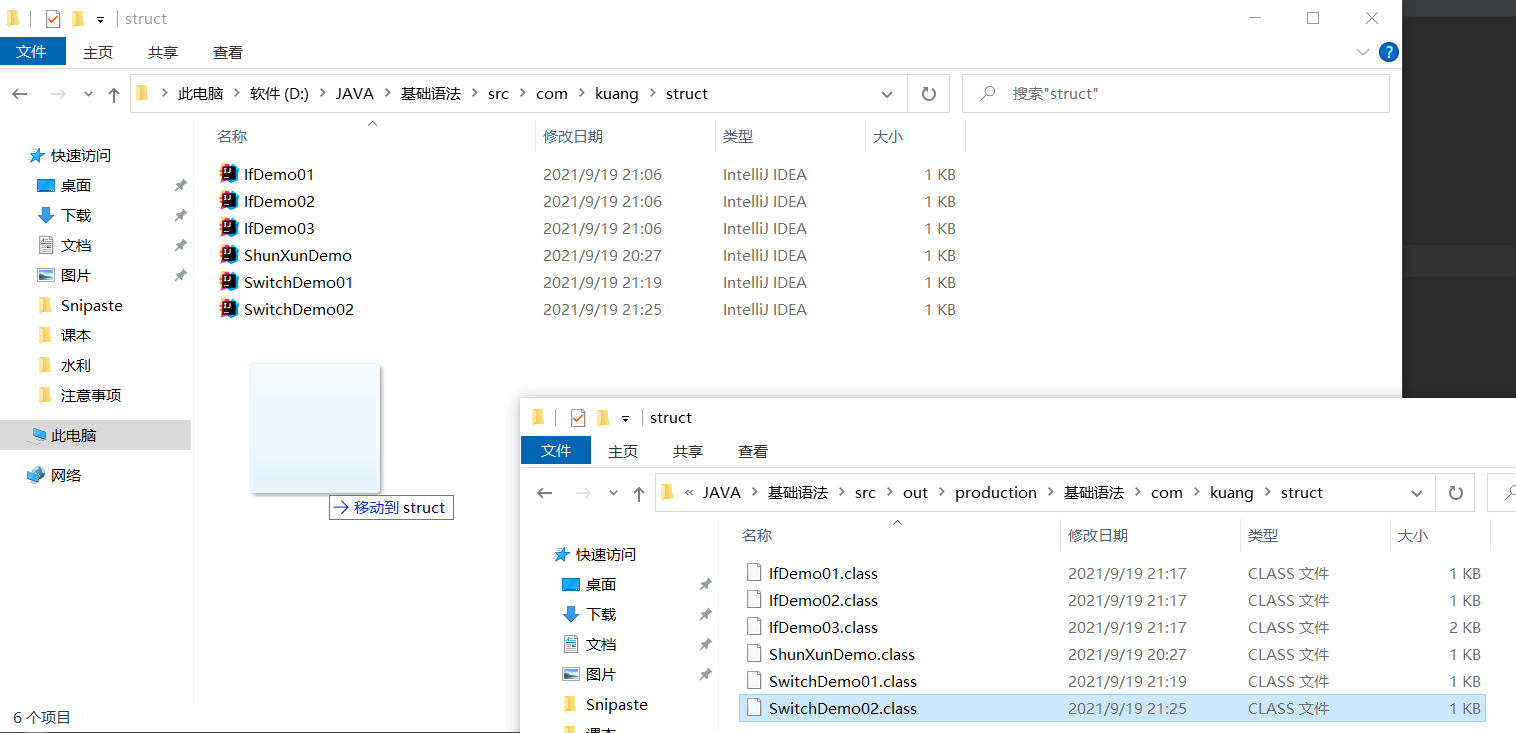Open address history dropdown in back window
1516x733 pixels.
point(887,94)
